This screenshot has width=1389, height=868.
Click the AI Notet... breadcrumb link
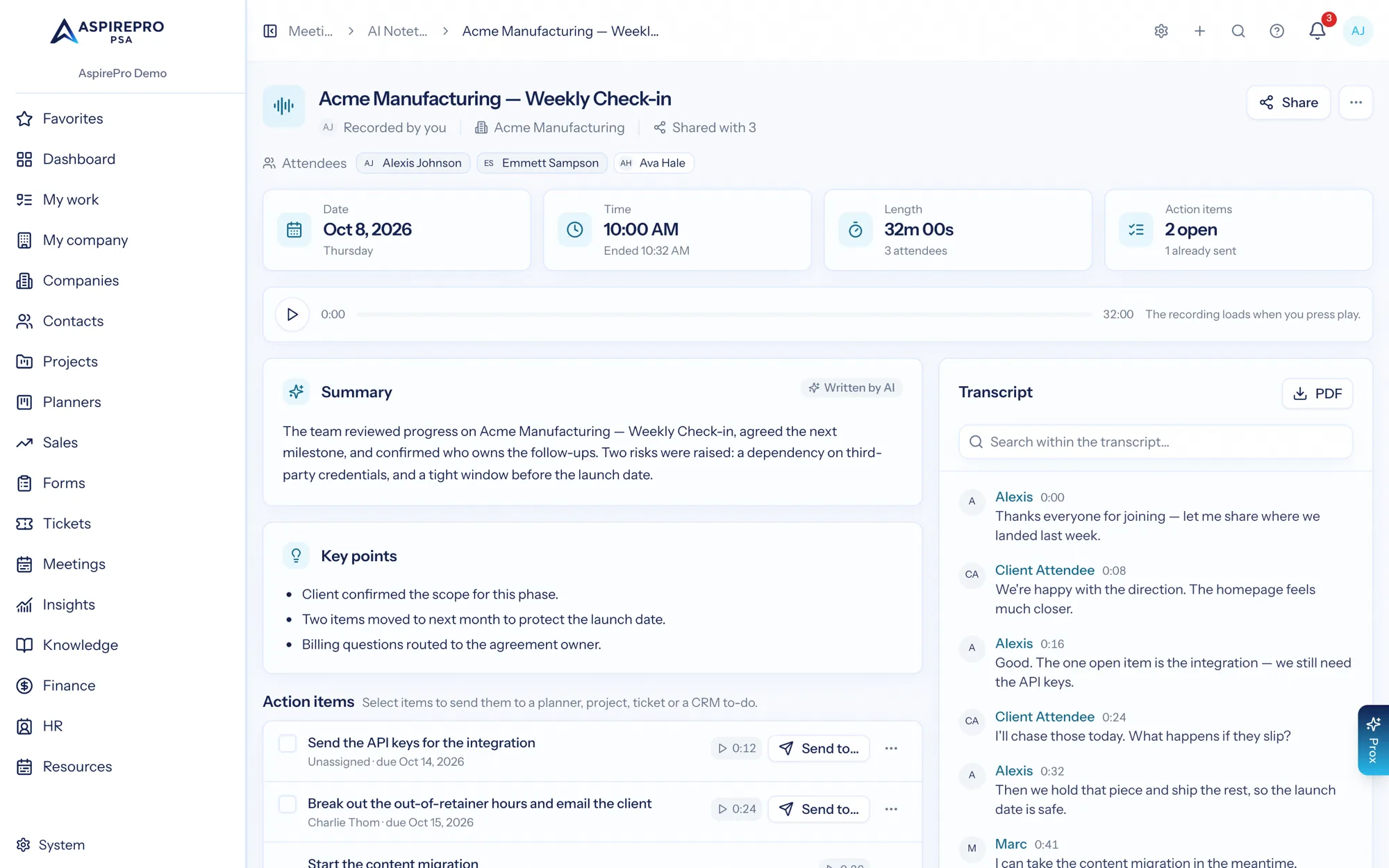point(397,31)
